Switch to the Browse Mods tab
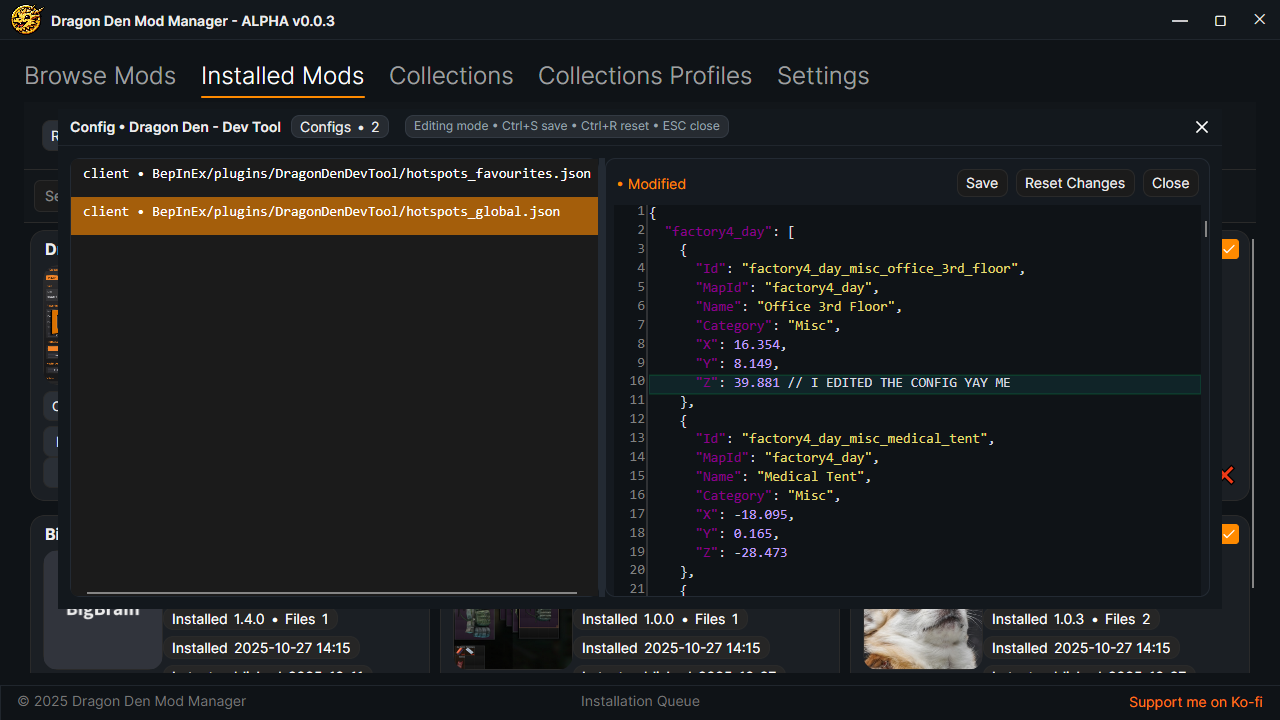1280x720 pixels. 100,76
